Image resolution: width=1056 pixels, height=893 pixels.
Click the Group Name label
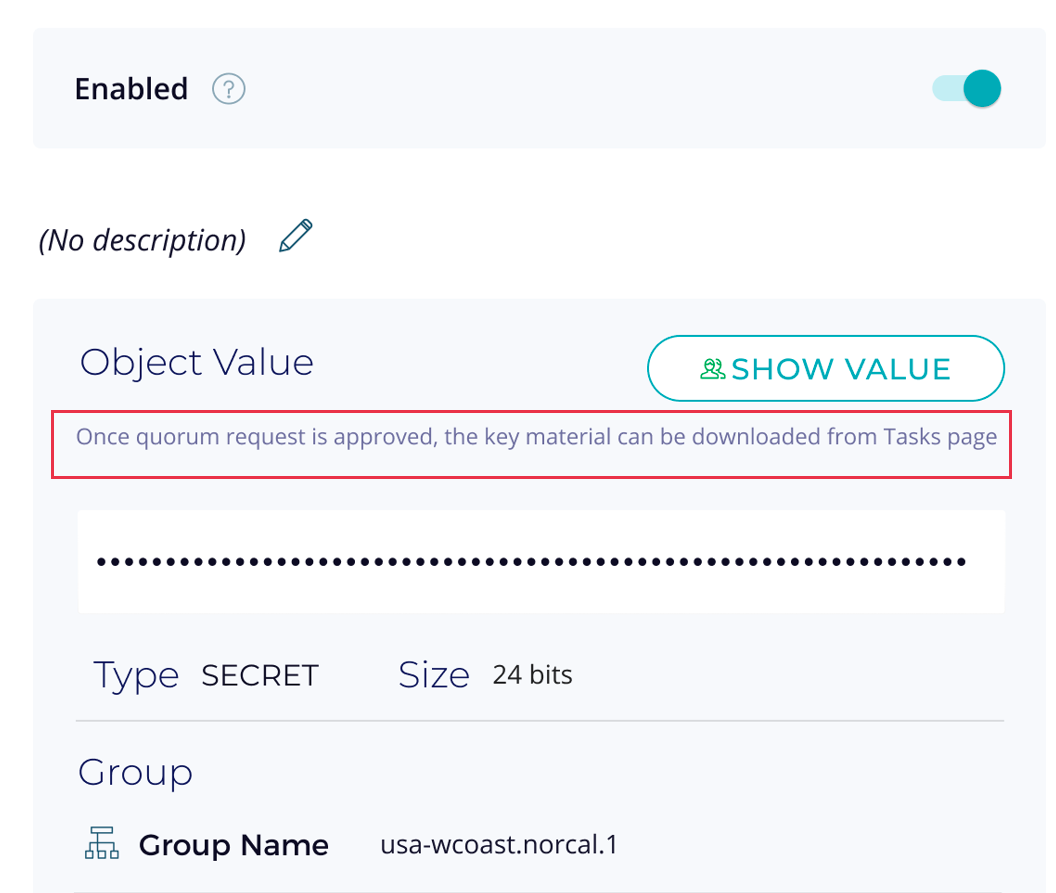(233, 845)
